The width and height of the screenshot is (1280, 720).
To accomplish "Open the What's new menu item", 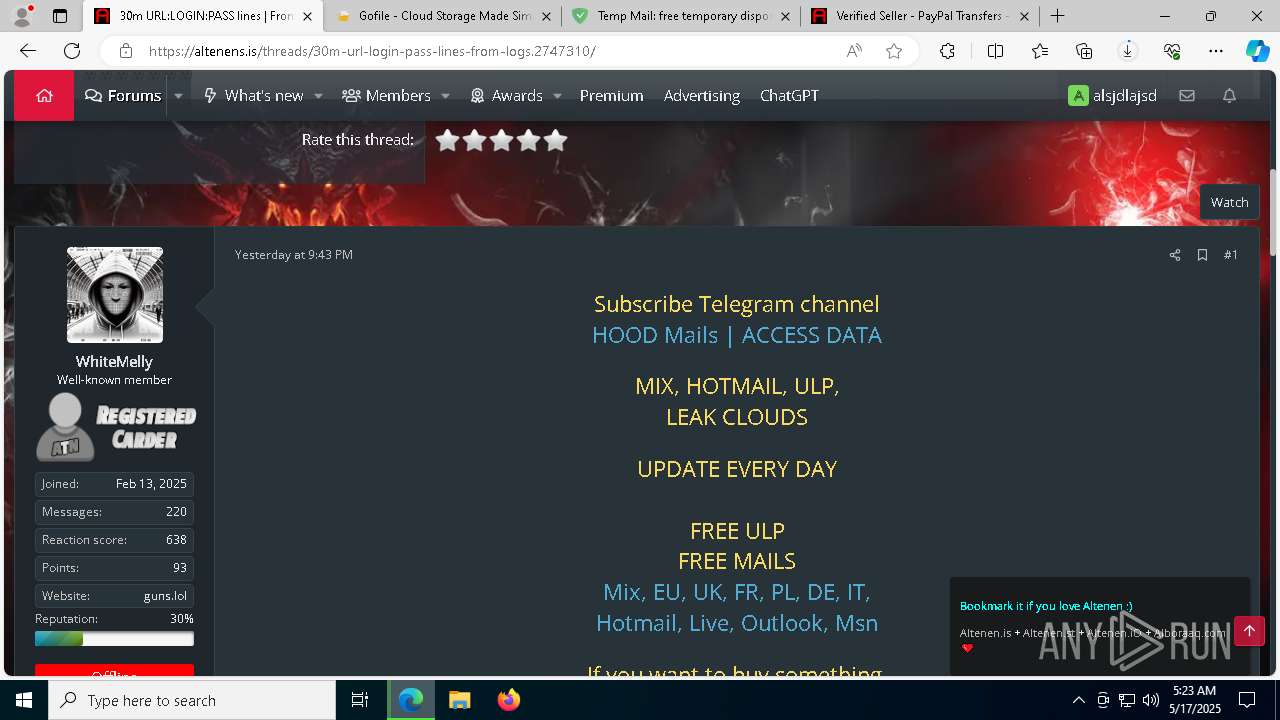I will [x=253, y=95].
